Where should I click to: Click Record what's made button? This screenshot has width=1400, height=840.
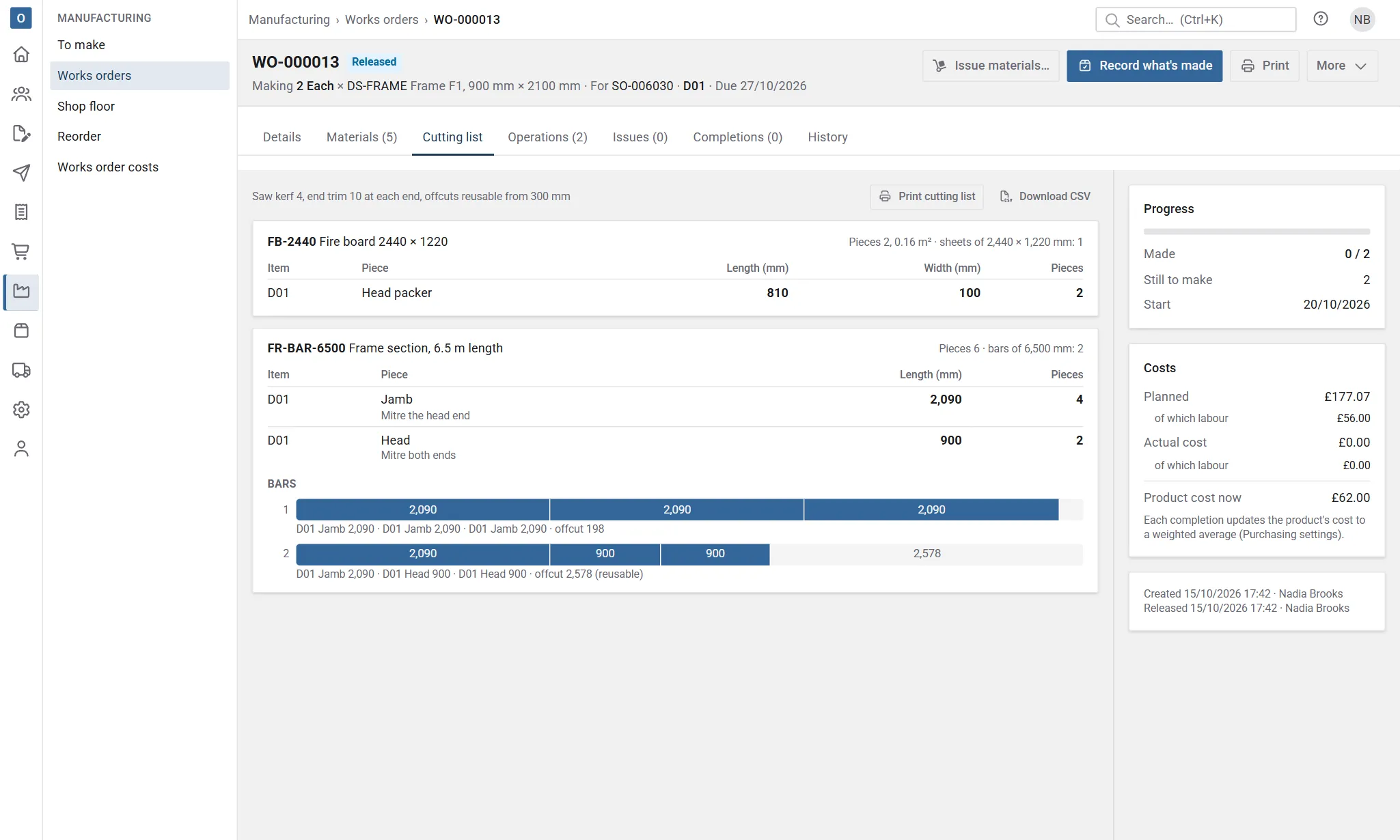(1144, 66)
